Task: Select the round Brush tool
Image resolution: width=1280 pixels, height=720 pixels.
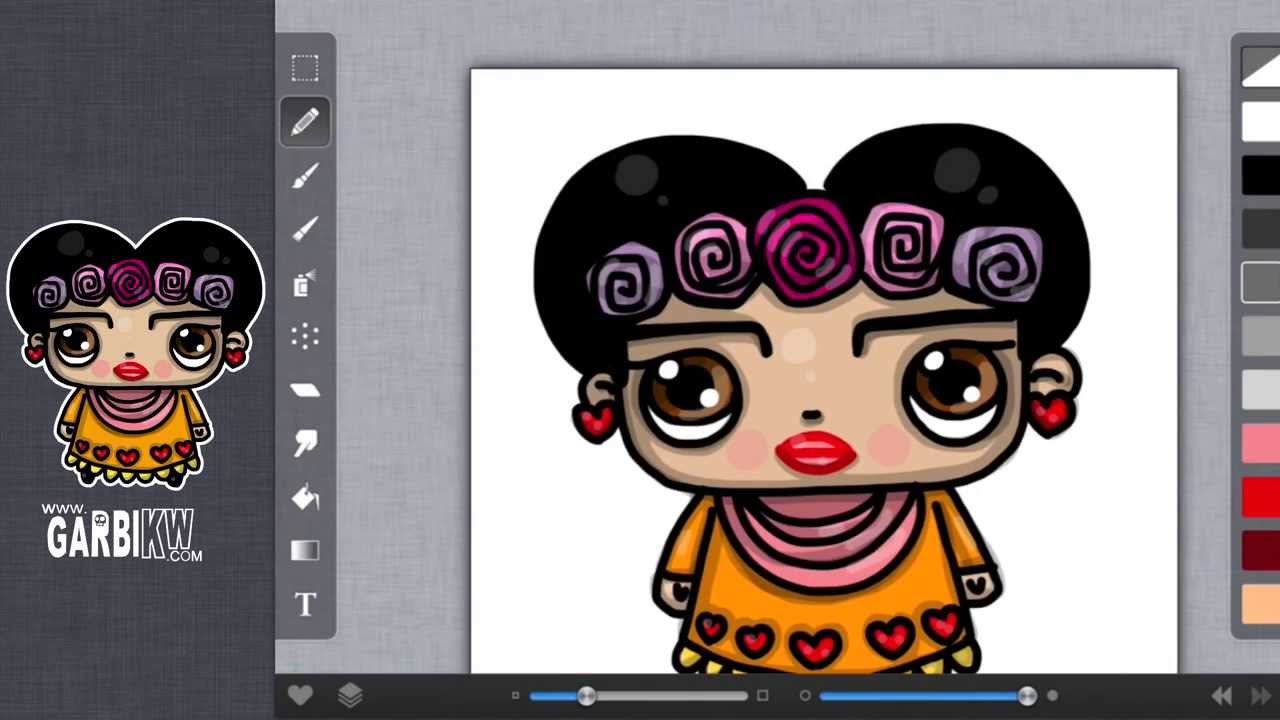Action: [305, 176]
